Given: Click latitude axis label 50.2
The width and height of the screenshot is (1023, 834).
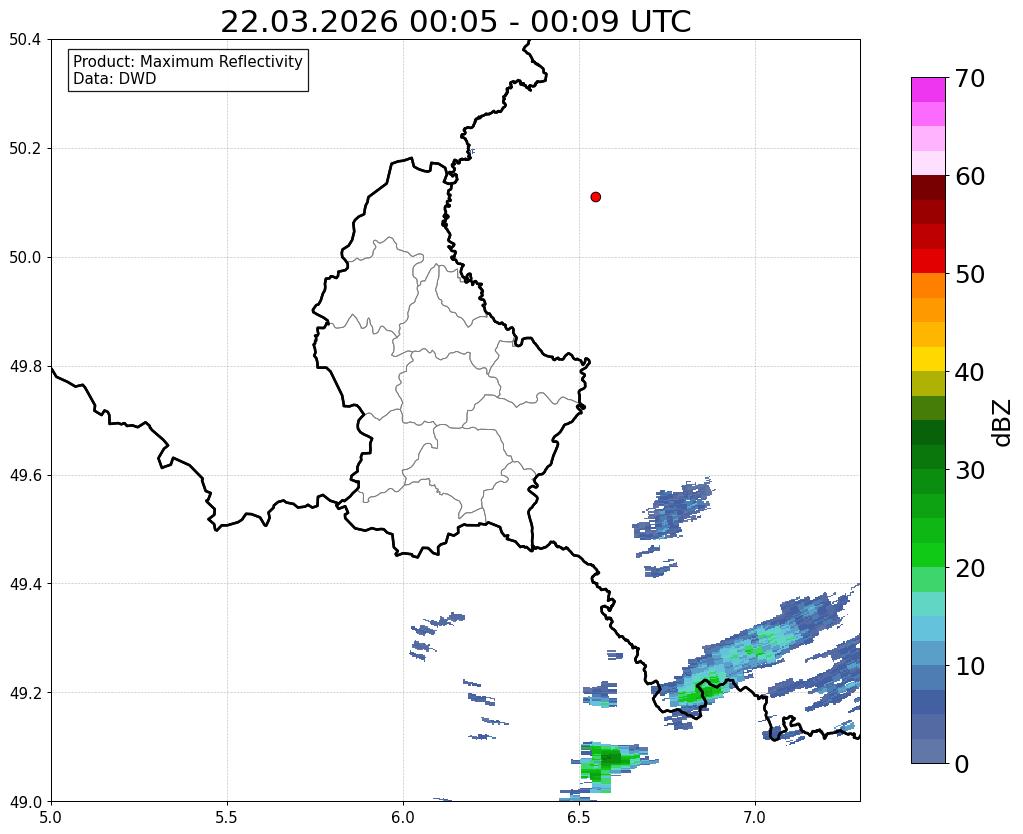Looking at the screenshot, I should coord(25,149).
